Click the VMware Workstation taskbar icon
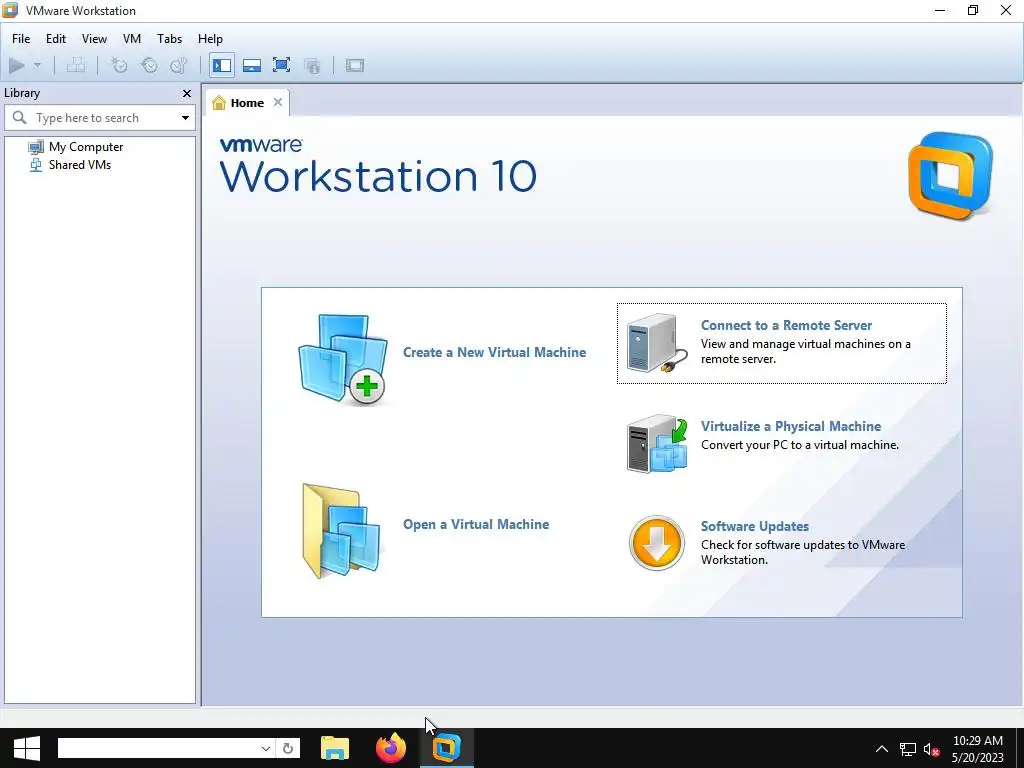The height and width of the screenshot is (768, 1024). (447, 748)
